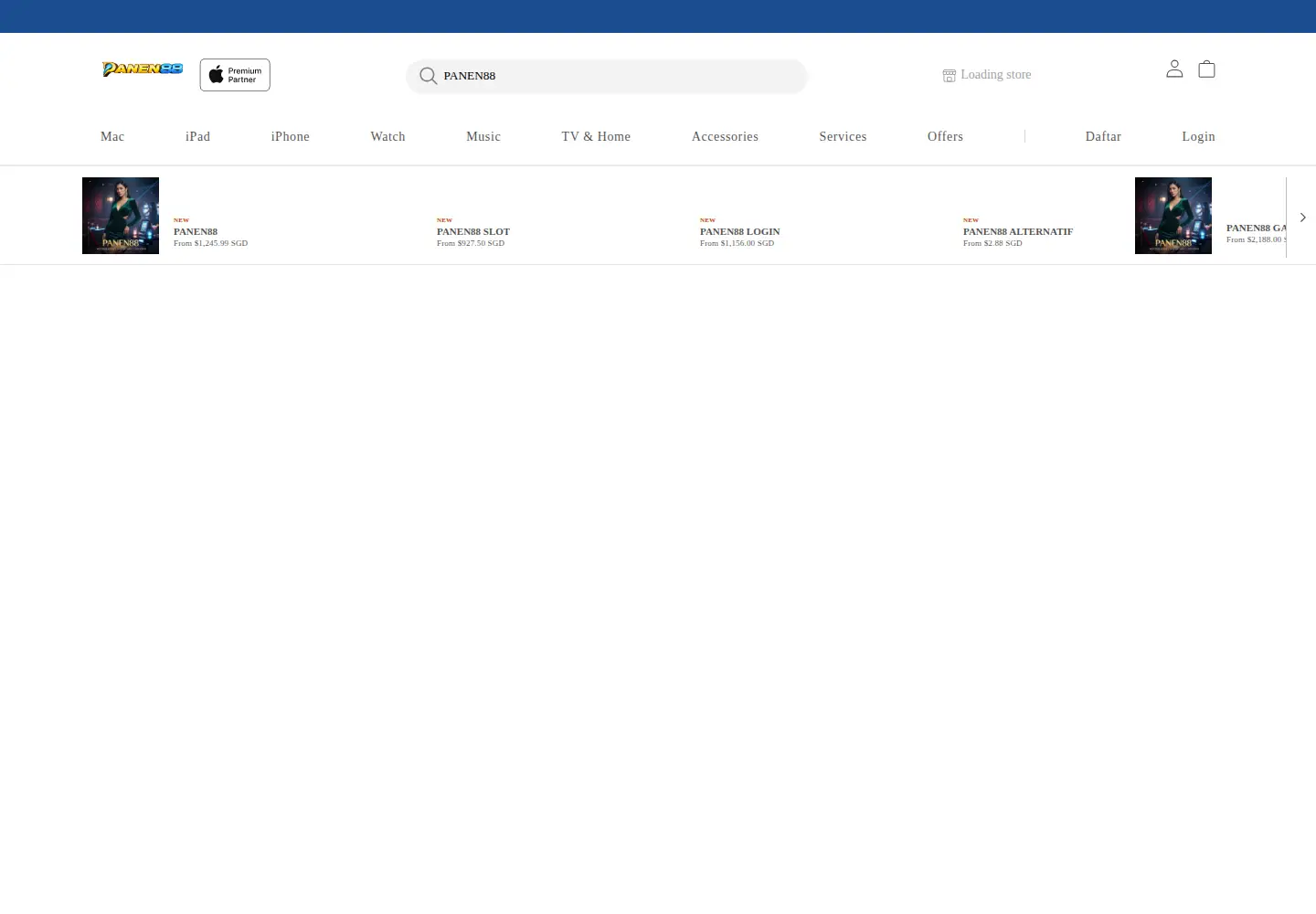Viewport: 1316px width, 914px height.
Task: Open the Offers menu
Action: (945, 136)
